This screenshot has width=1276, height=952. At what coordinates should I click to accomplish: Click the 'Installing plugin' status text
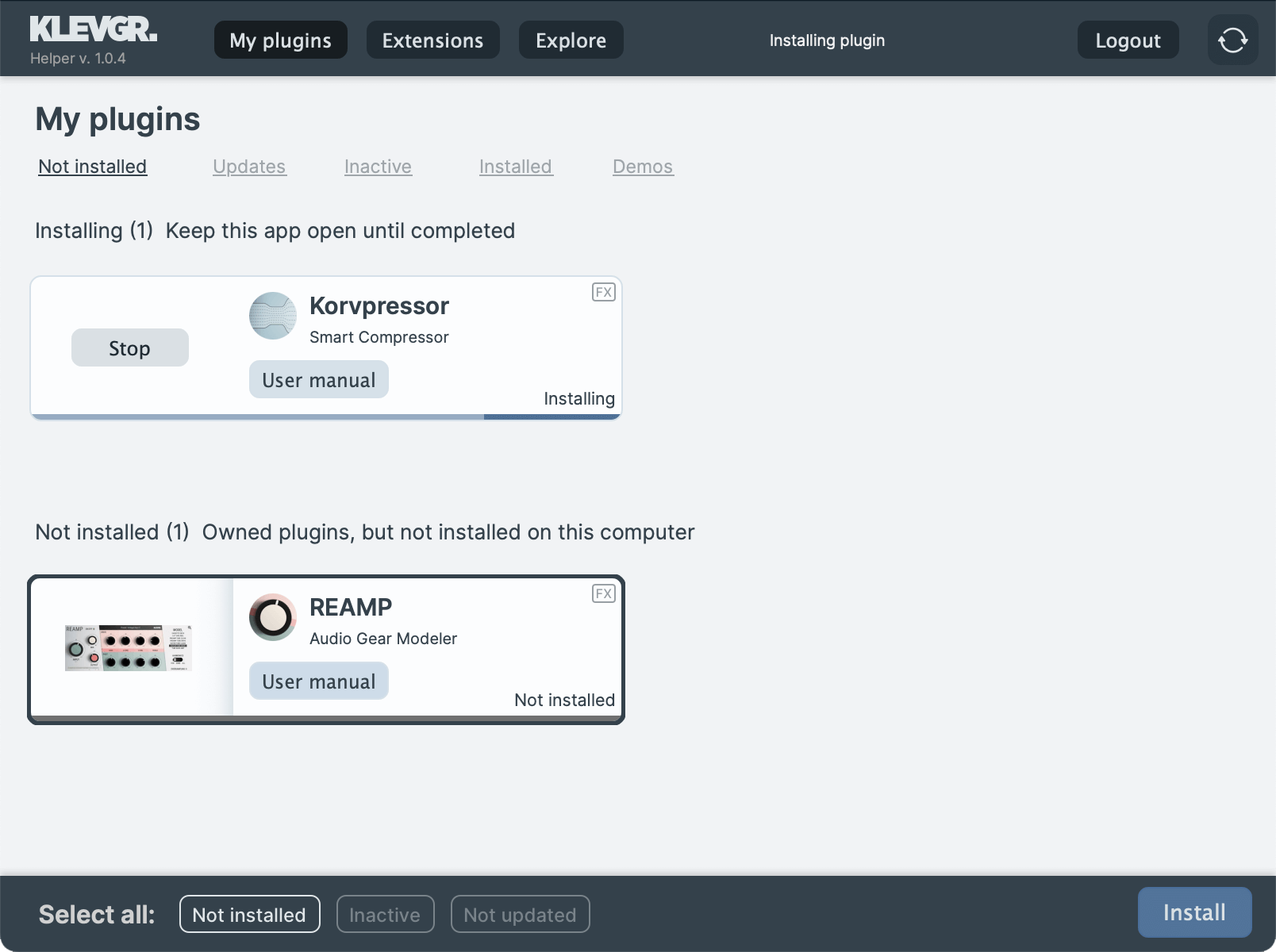[827, 40]
